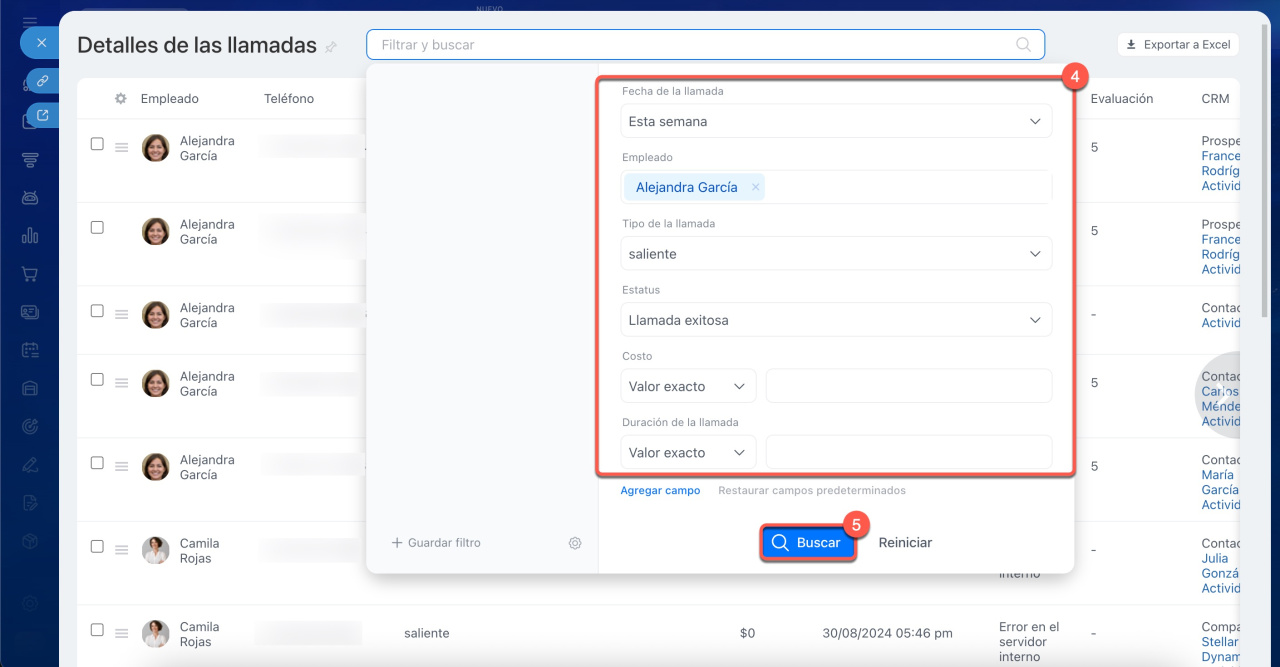1280x667 pixels.
Task: Open the table column settings gear
Action: coord(121,99)
